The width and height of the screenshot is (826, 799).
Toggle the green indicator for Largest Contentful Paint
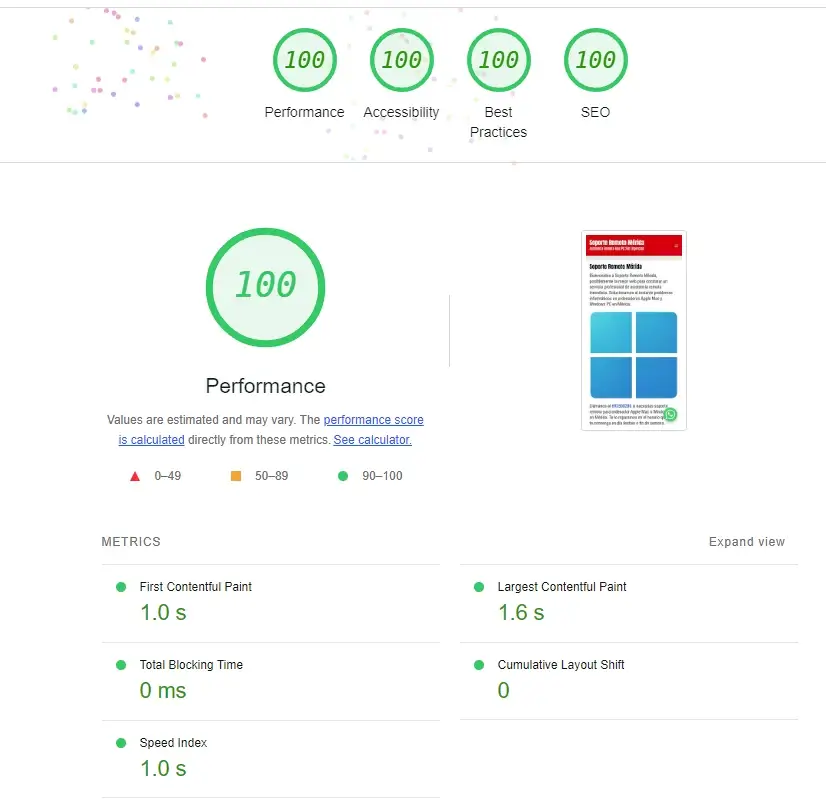click(x=480, y=587)
